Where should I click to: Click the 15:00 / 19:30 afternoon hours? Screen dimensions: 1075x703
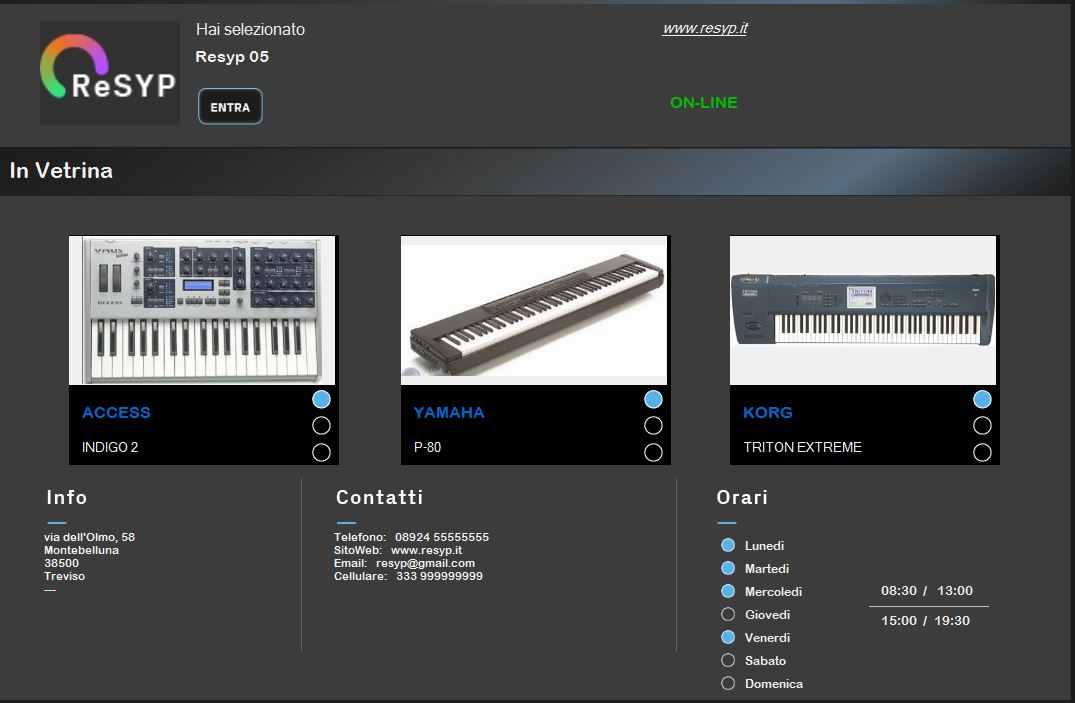926,621
